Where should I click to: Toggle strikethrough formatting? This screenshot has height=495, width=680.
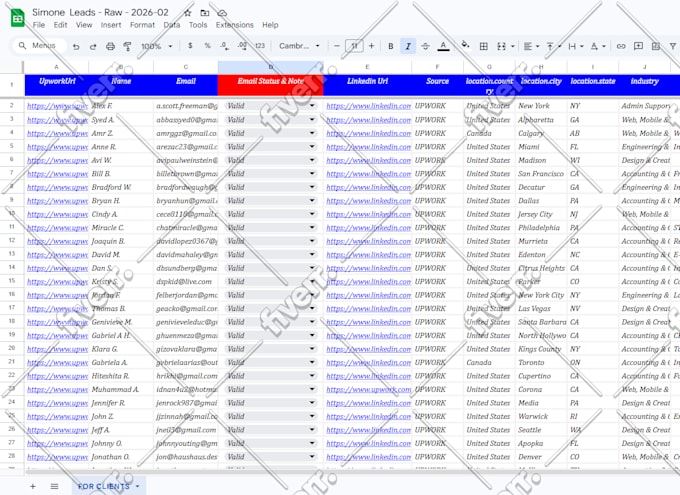click(425, 46)
